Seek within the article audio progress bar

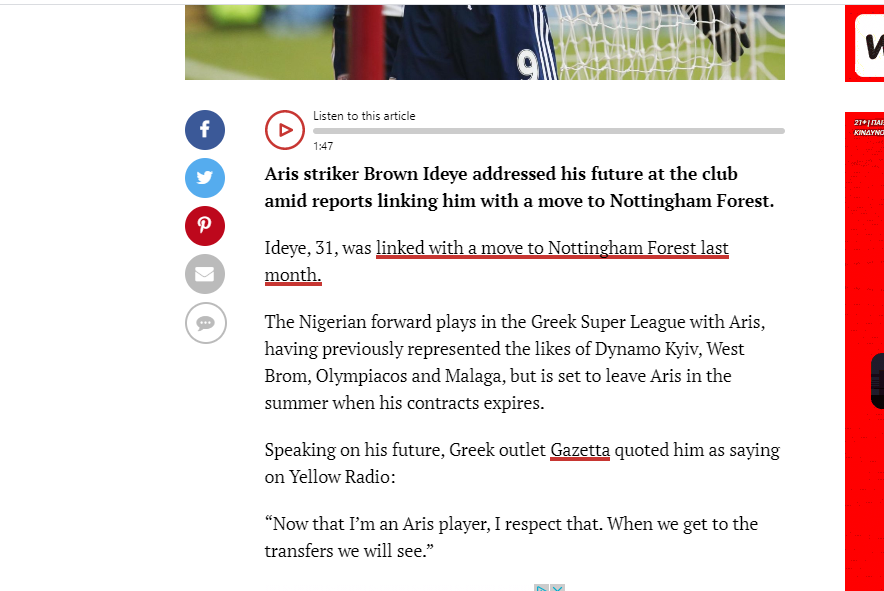pos(548,131)
